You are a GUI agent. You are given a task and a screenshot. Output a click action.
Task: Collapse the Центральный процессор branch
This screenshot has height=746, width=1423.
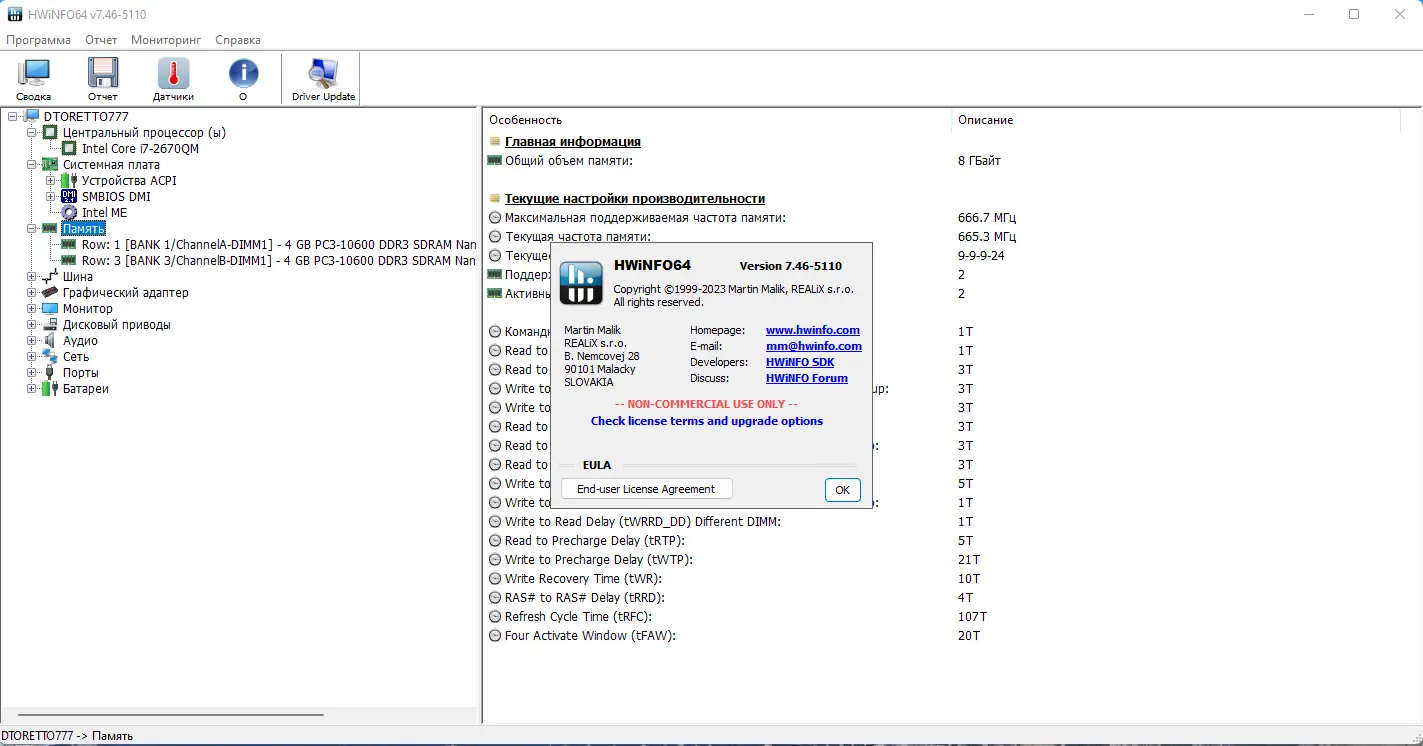[32, 132]
